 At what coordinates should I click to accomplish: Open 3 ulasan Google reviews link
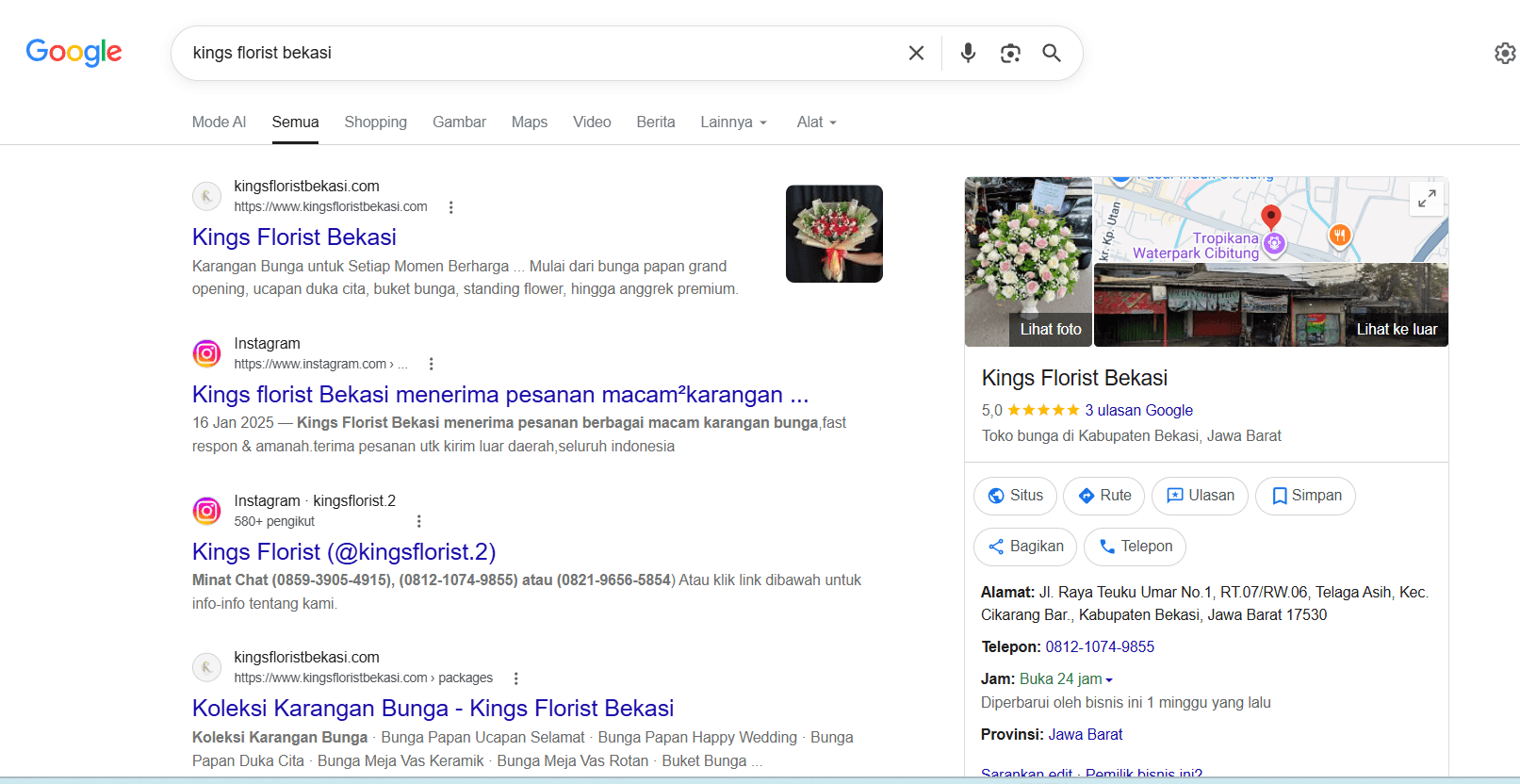[x=1138, y=411]
